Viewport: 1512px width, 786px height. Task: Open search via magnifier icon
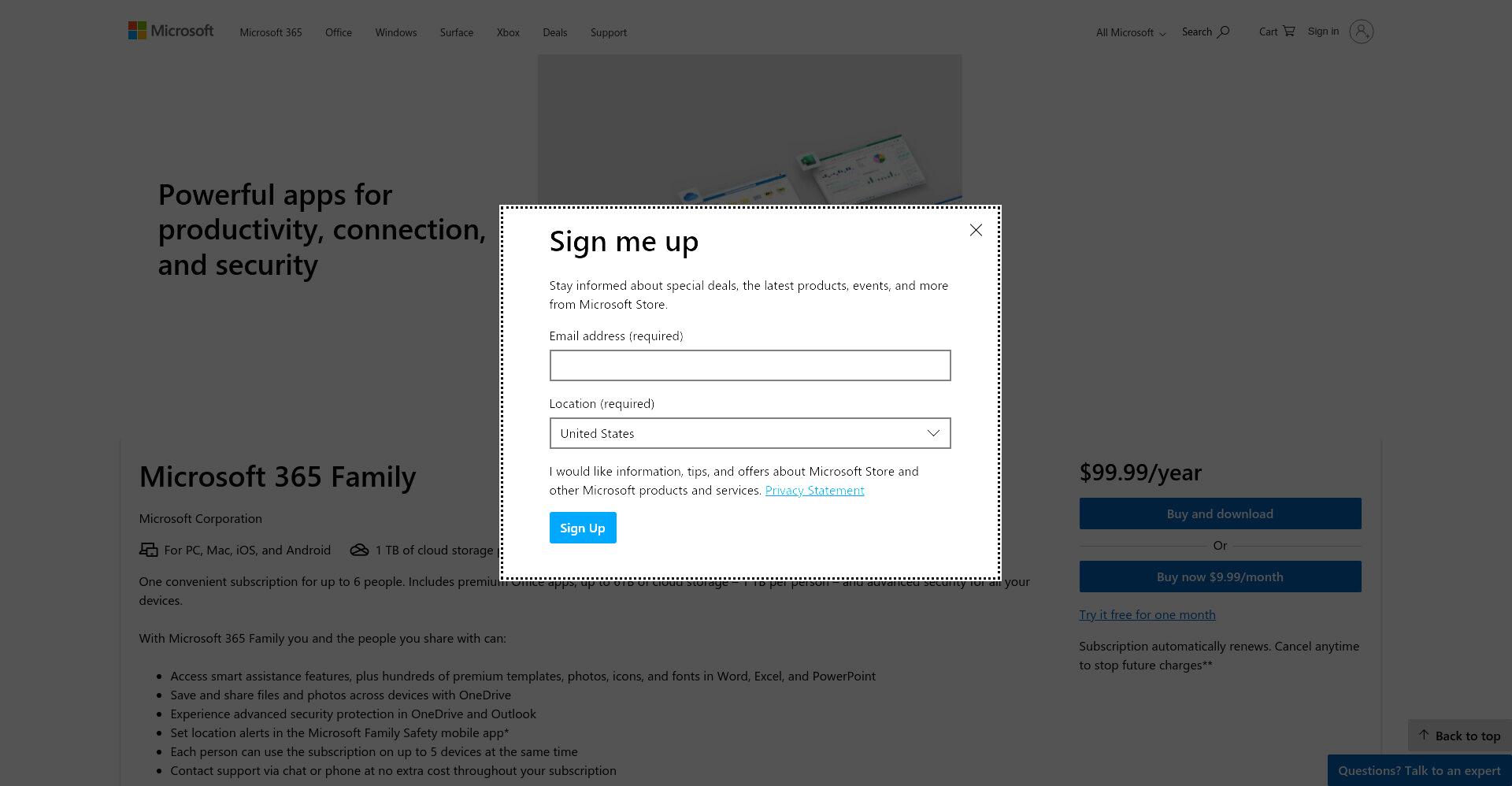tap(1223, 32)
